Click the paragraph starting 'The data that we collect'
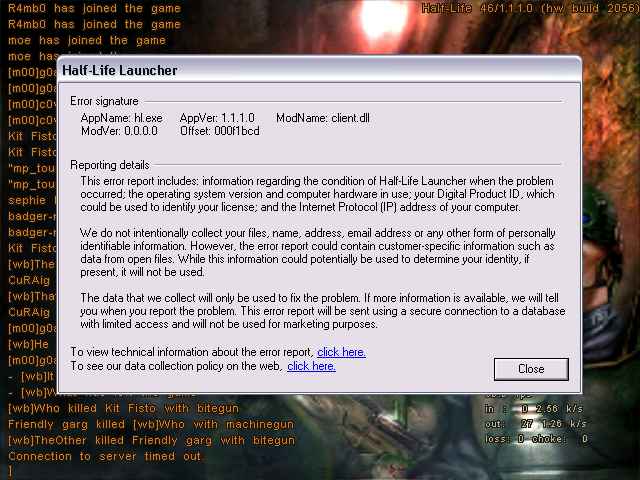The height and width of the screenshot is (480, 640). click(322, 311)
